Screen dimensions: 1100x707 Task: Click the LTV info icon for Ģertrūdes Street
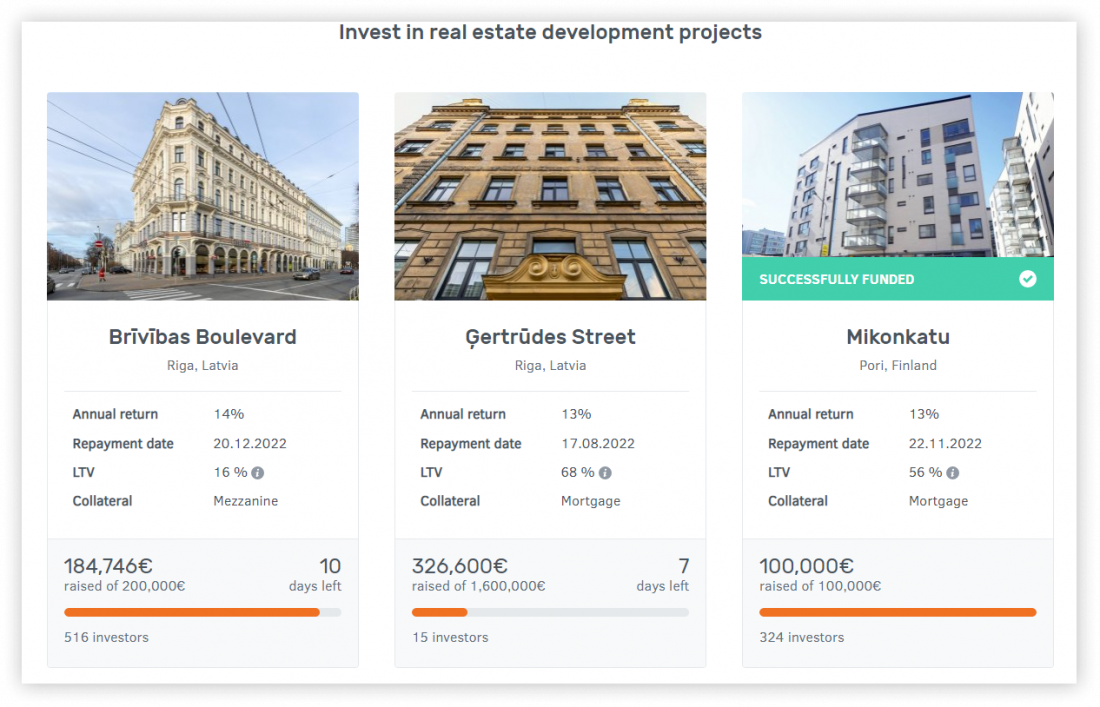(x=605, y=473)
